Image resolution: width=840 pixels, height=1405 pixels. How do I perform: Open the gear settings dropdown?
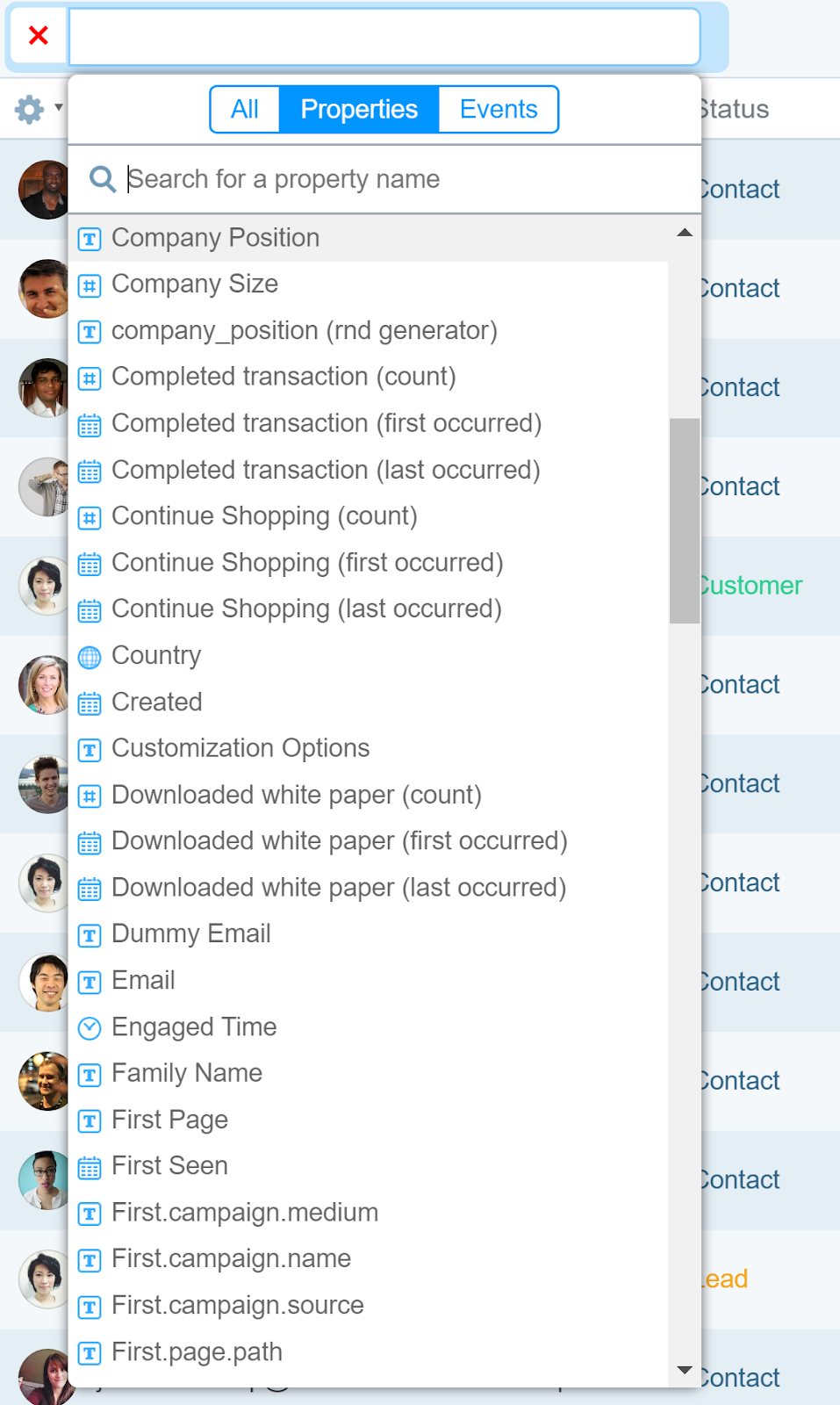tap(37, 110)
